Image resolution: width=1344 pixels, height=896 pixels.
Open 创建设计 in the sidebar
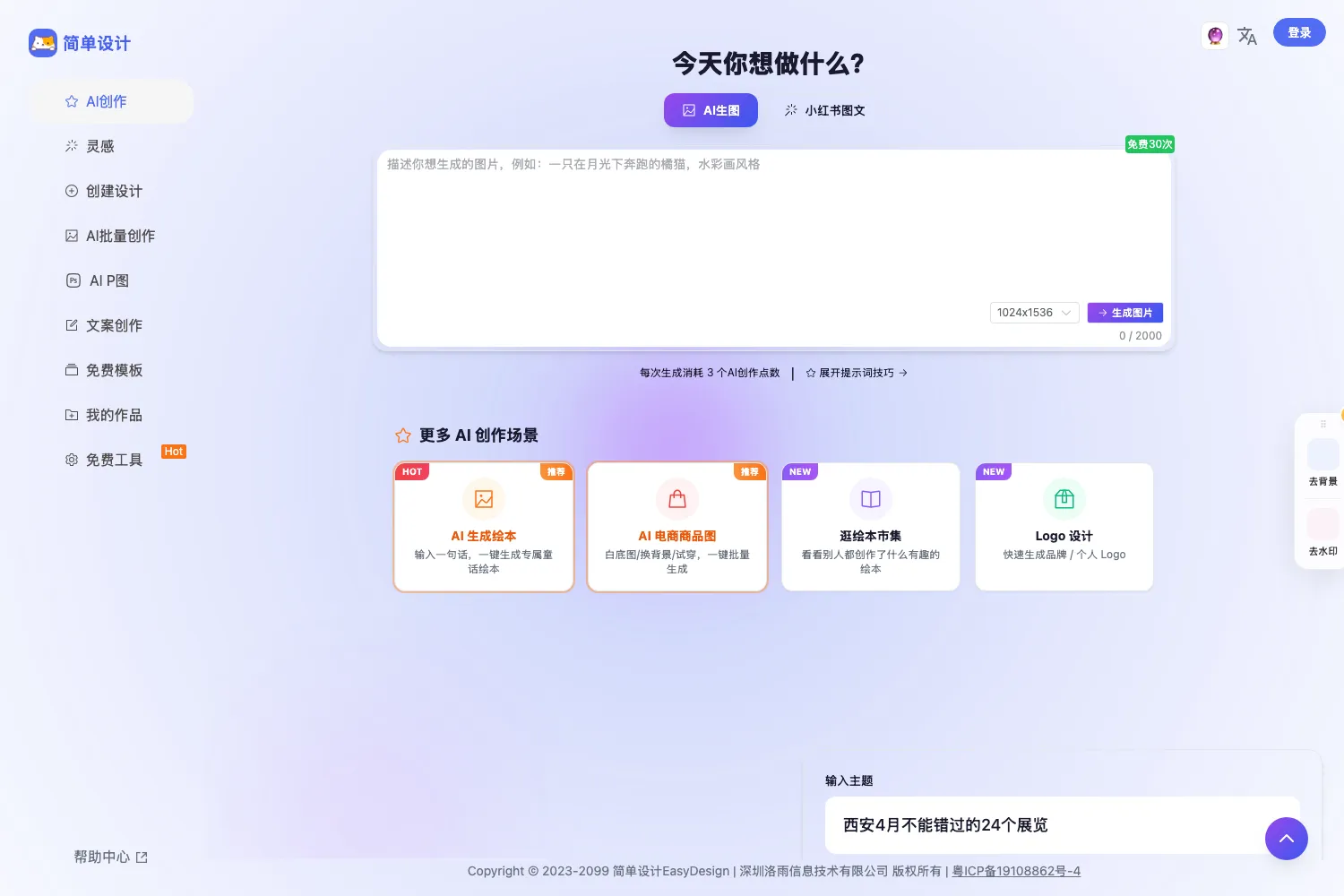tap(110, 191)
